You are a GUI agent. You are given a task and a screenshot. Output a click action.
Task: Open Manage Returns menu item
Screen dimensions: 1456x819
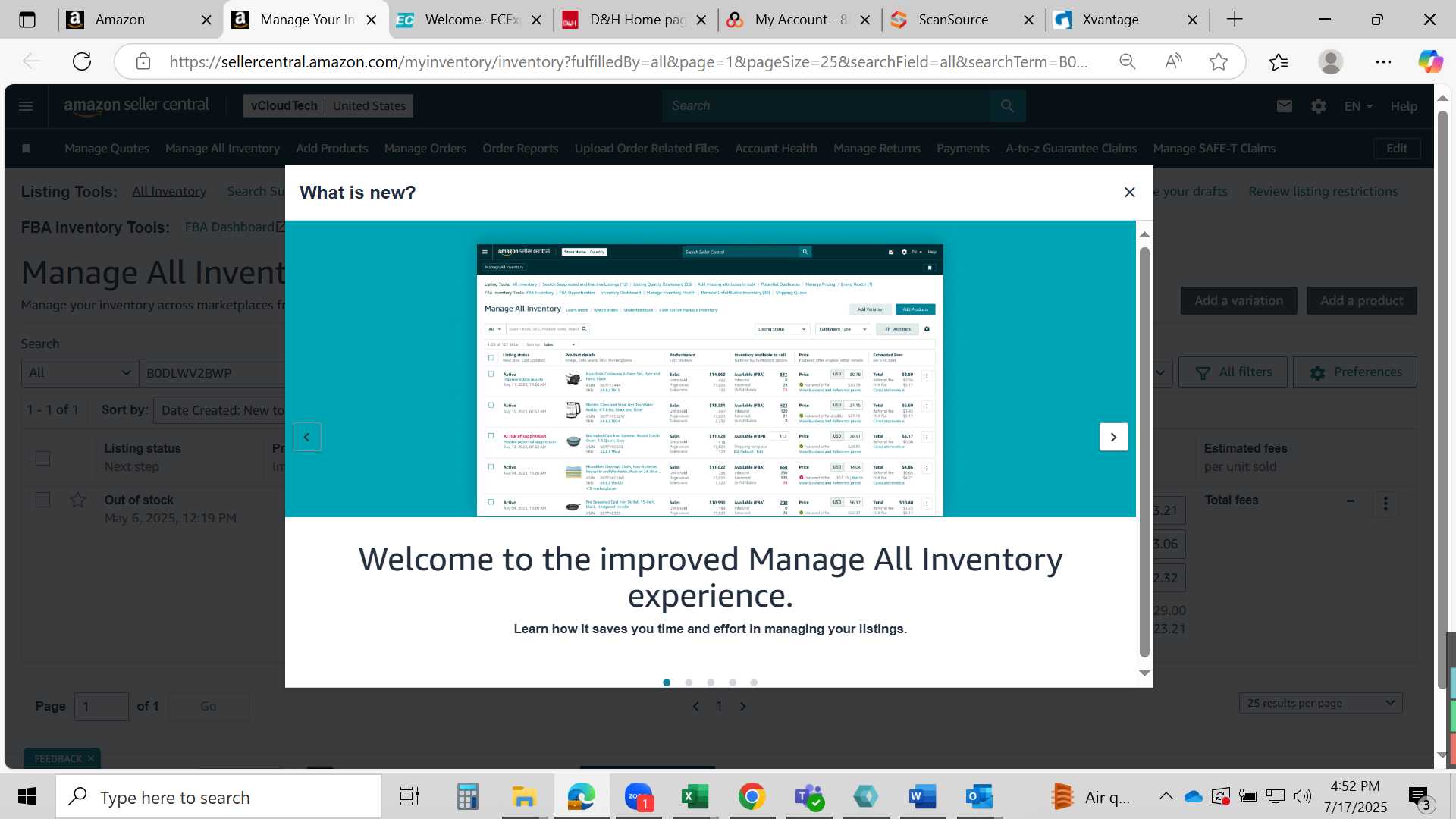click(x=877, y=149)
